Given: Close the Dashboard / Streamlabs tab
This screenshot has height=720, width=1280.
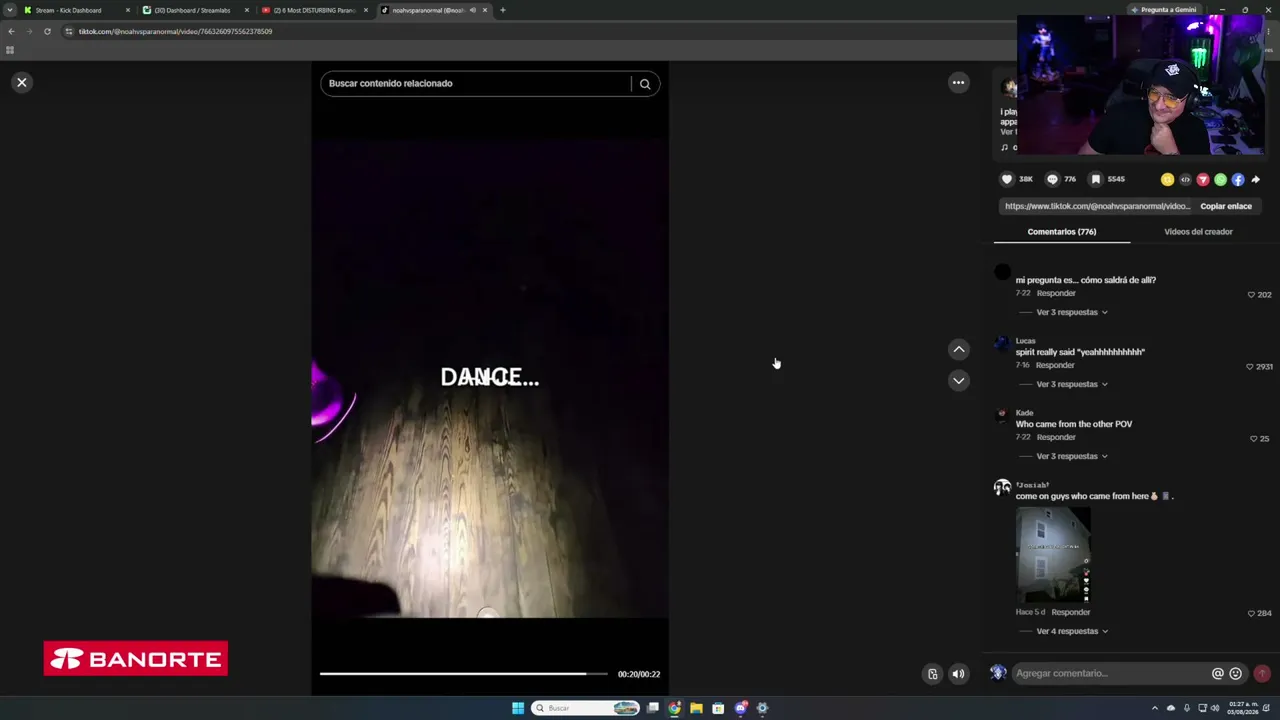Looking at the screenshot, I should click(x=246, y=10).
